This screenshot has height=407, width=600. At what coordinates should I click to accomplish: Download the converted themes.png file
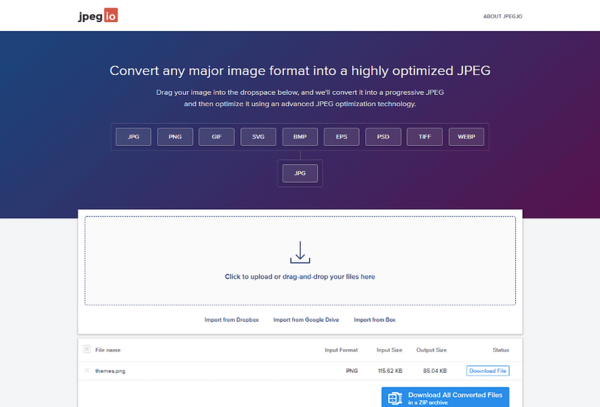point(488,371)
